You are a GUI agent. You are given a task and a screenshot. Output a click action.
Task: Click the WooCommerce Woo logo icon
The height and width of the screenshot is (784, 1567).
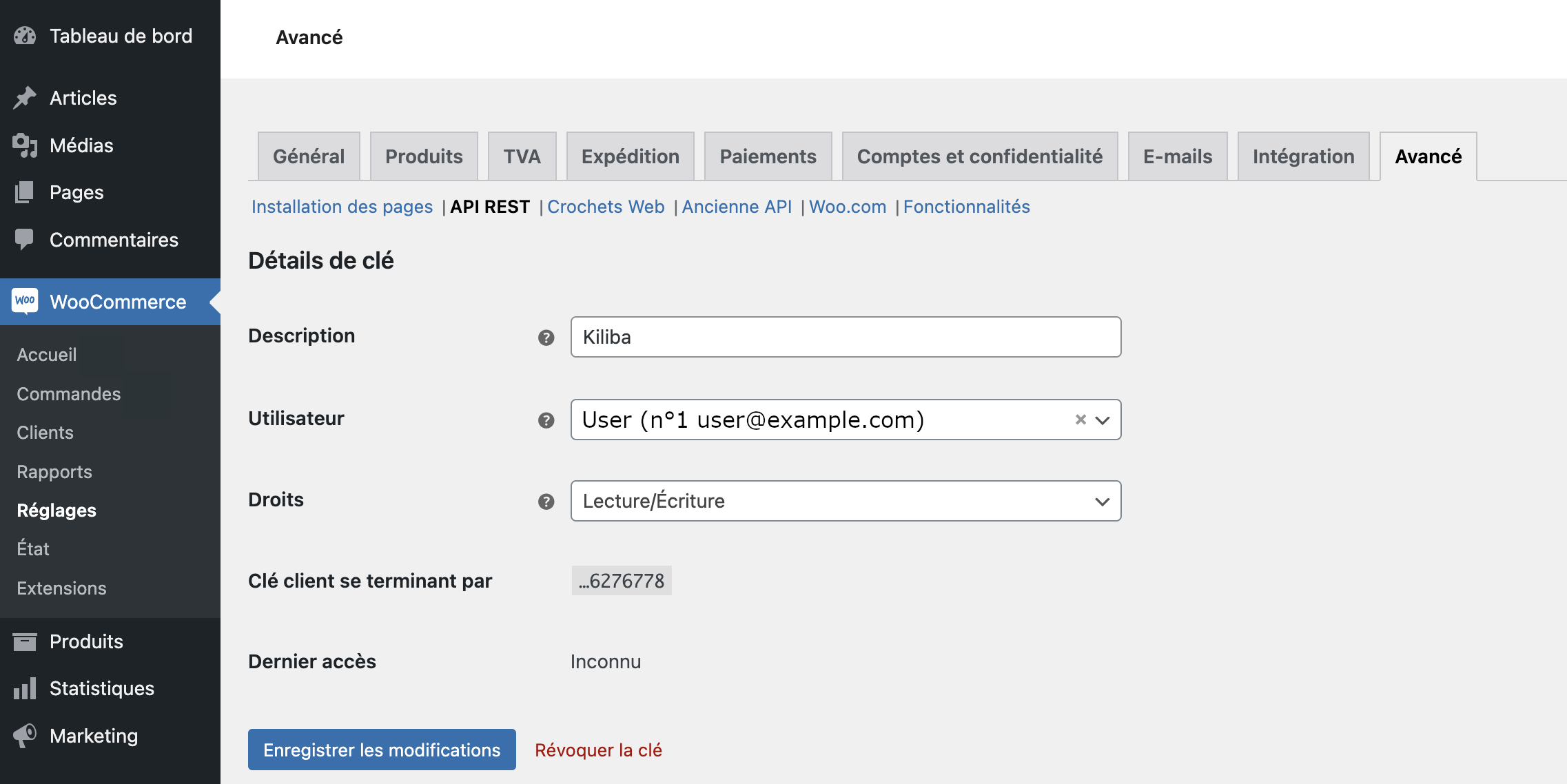[25, 301]
